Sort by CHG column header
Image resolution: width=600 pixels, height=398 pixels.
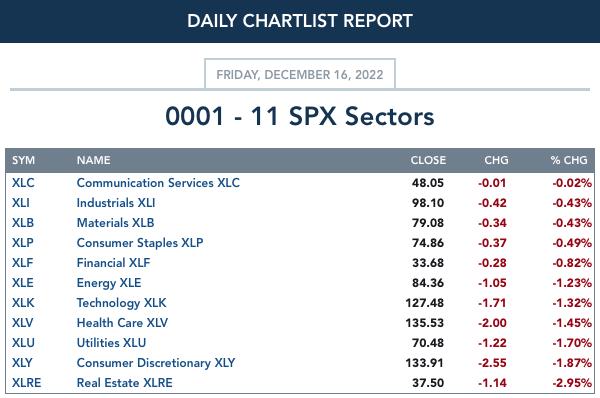coord(496,160)
